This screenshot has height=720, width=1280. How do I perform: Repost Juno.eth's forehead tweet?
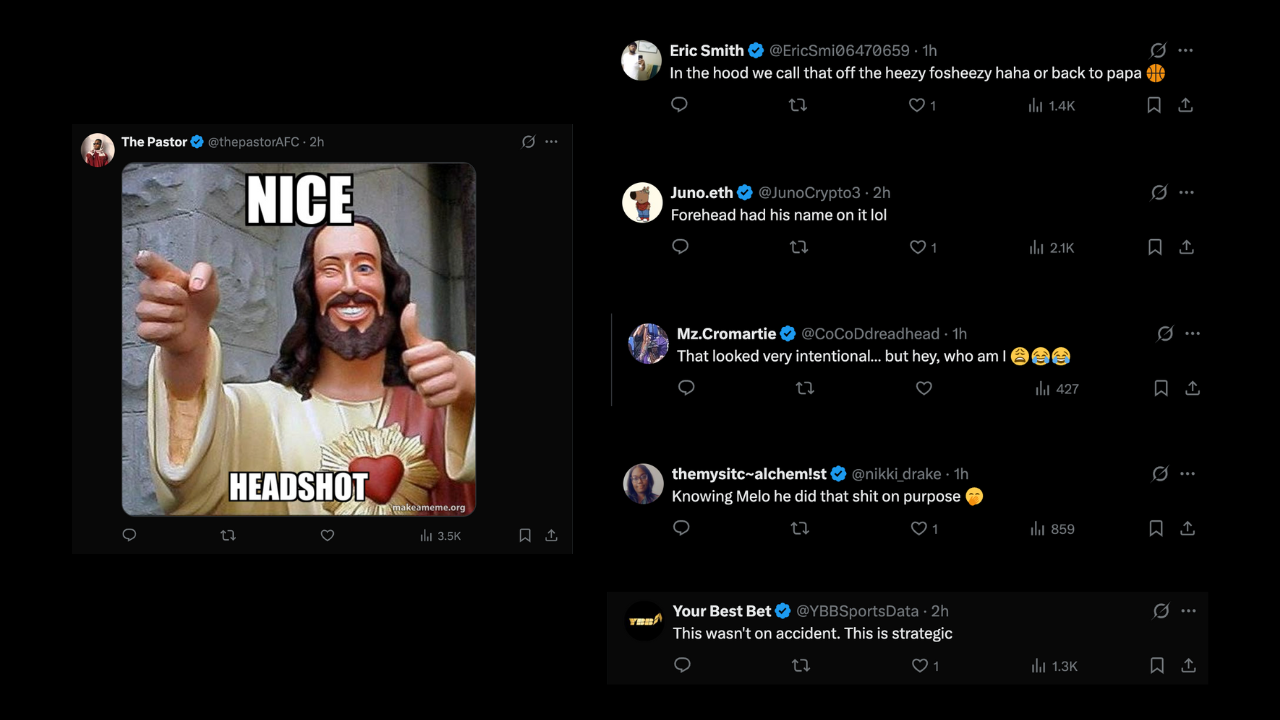(x=799, y=247)
